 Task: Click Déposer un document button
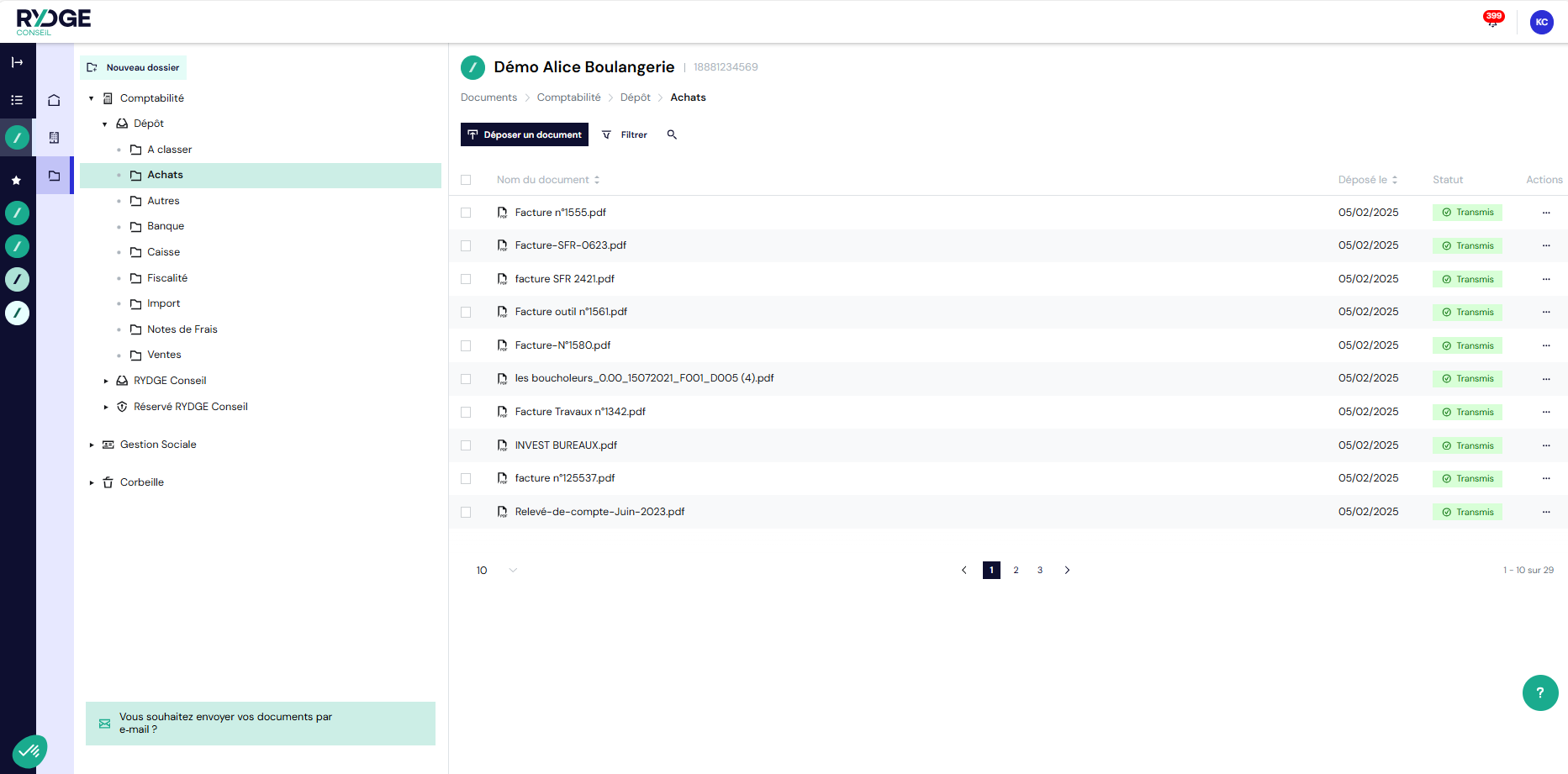coord(525,134)
